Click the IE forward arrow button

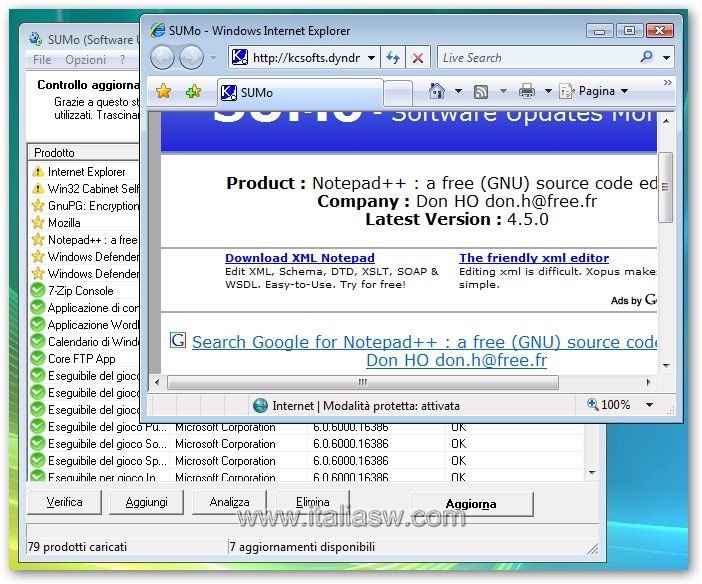pyautogui.click(x=192, y=58)
